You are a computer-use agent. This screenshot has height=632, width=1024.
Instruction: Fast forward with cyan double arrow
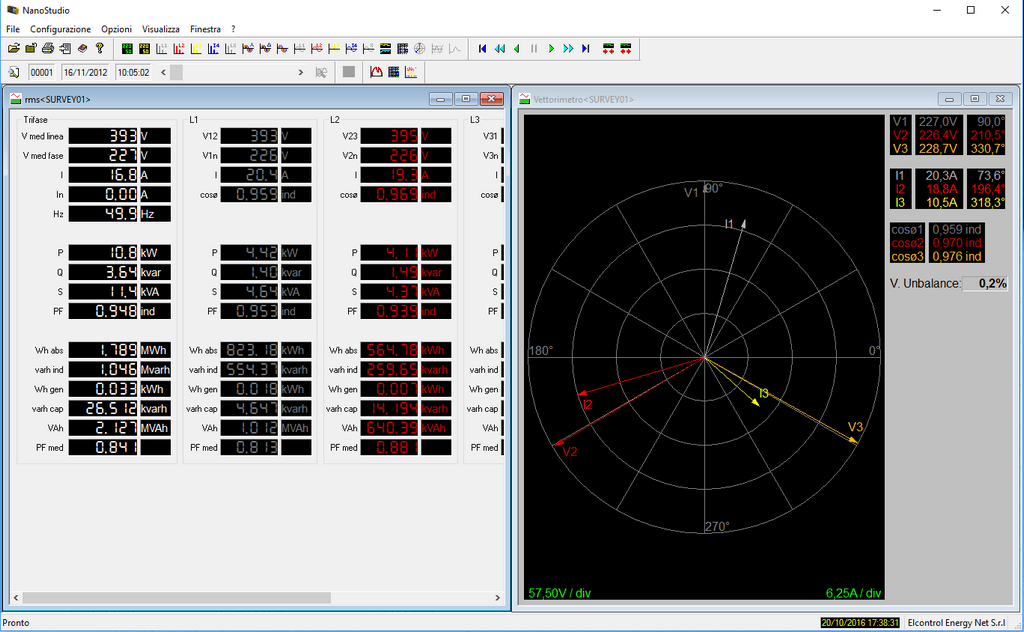pyautogui.click(x=568, y=48)
